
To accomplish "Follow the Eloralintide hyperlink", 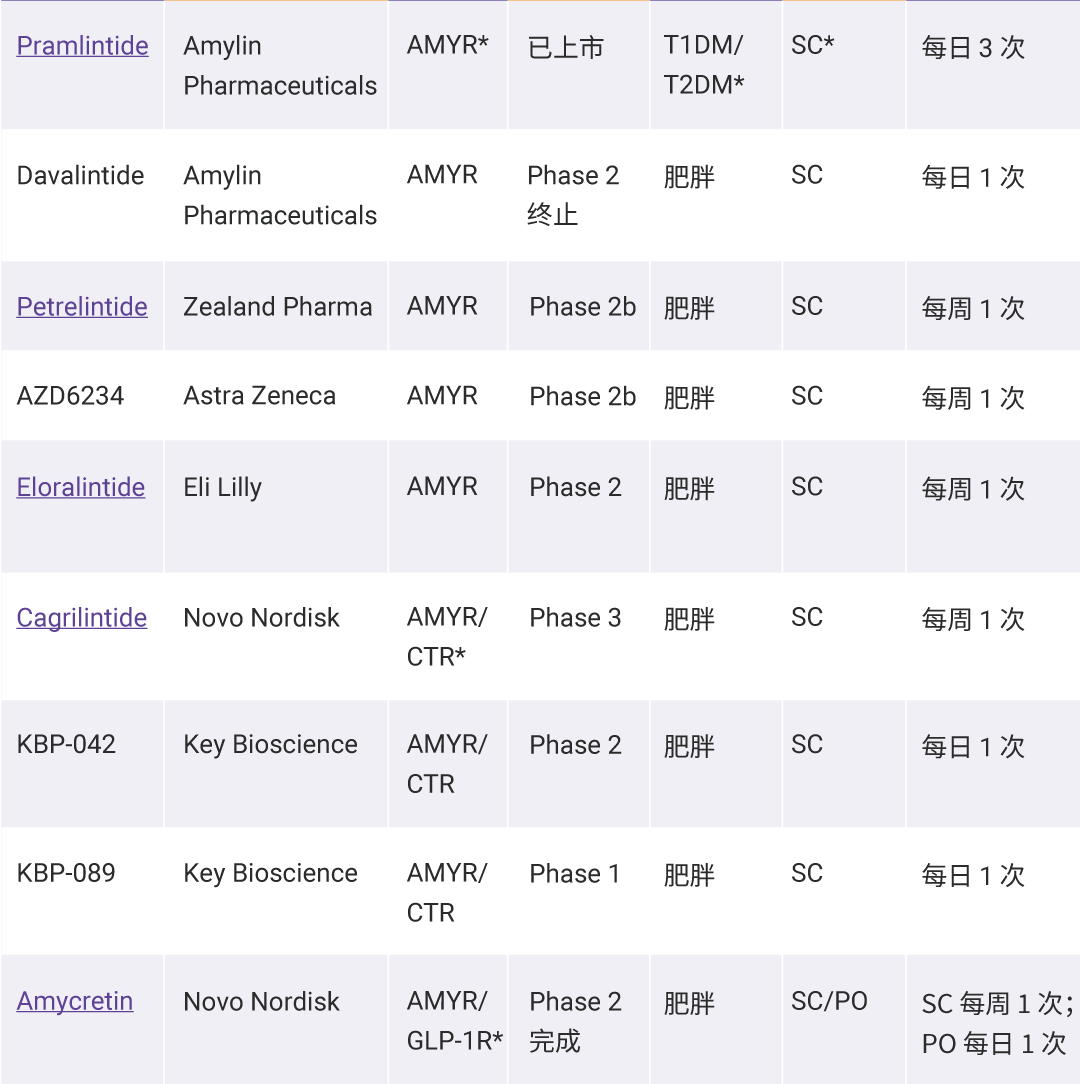I will pos(81,488).
